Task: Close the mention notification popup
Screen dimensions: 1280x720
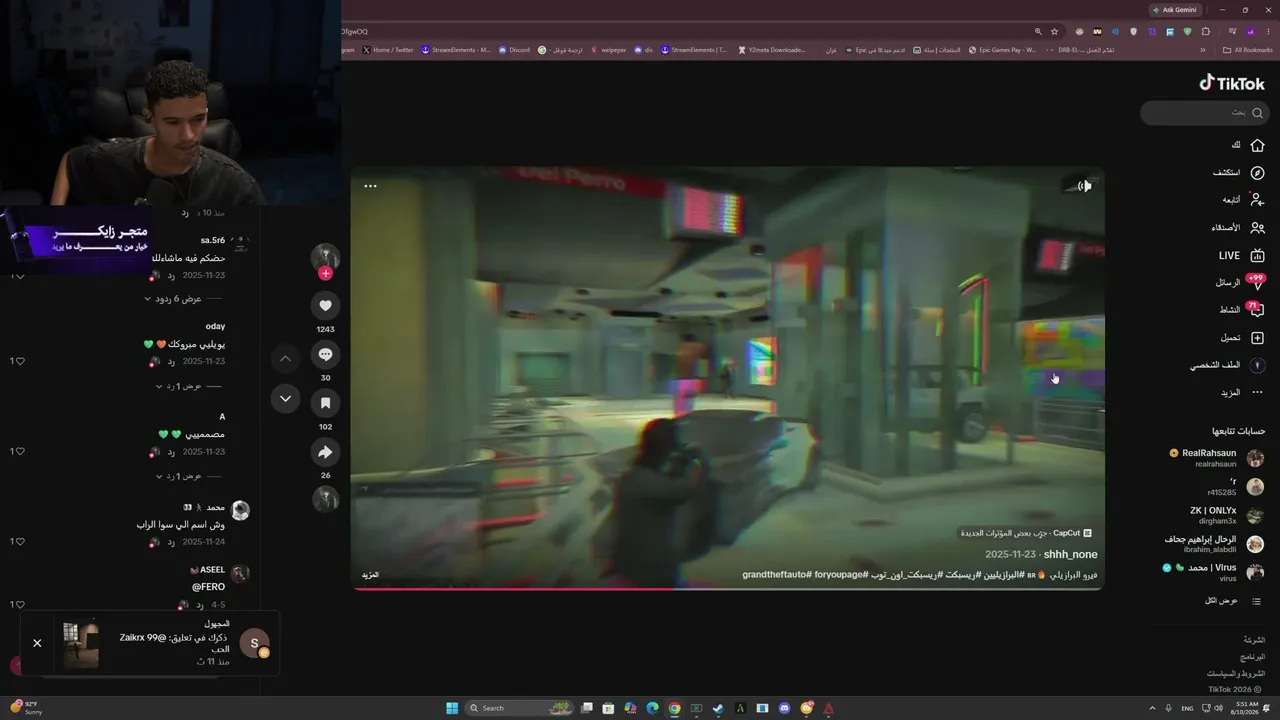Action: coord(37,643)
